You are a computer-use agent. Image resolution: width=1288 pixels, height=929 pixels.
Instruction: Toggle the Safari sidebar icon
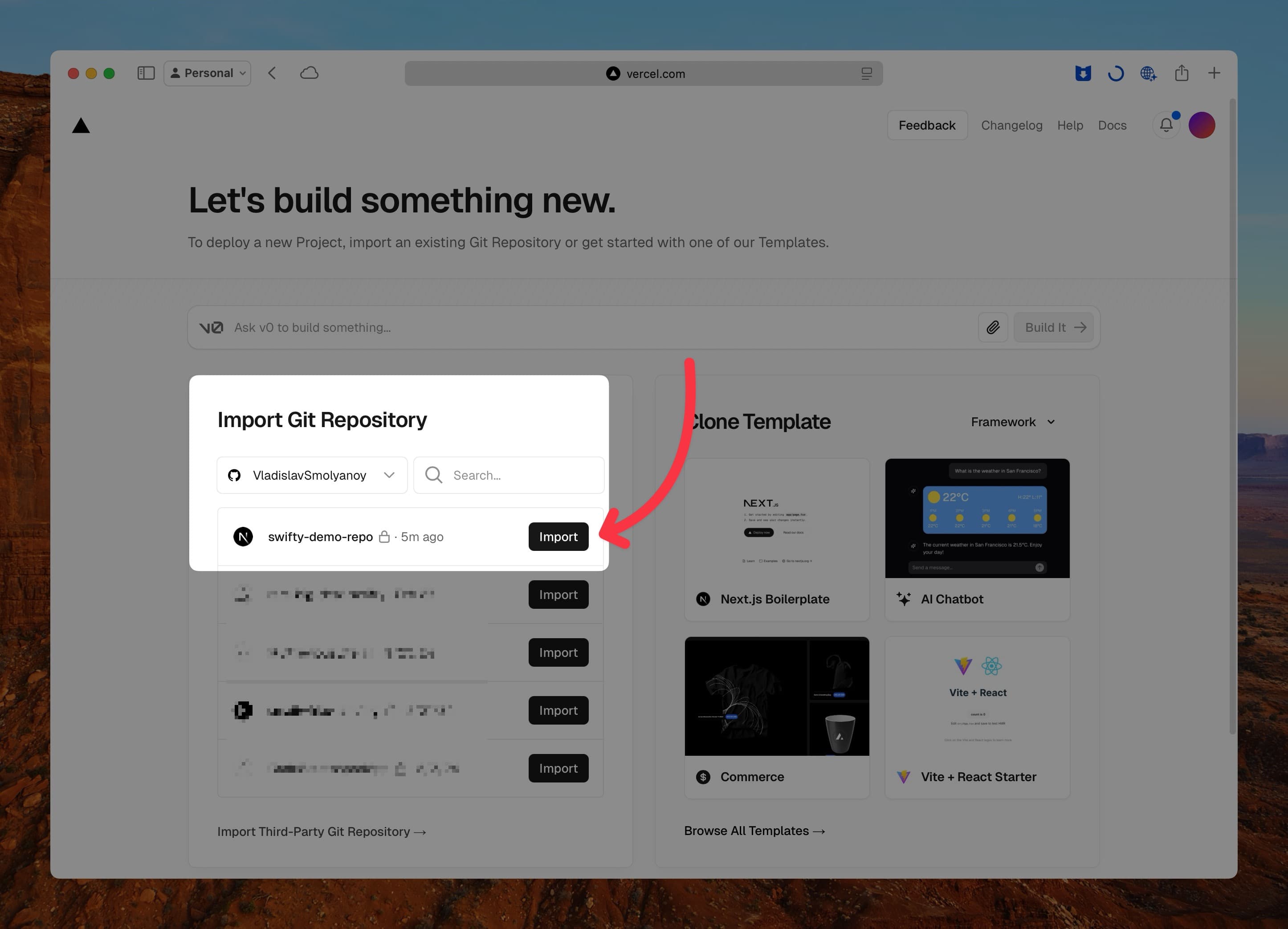click(x=146, y=73)
